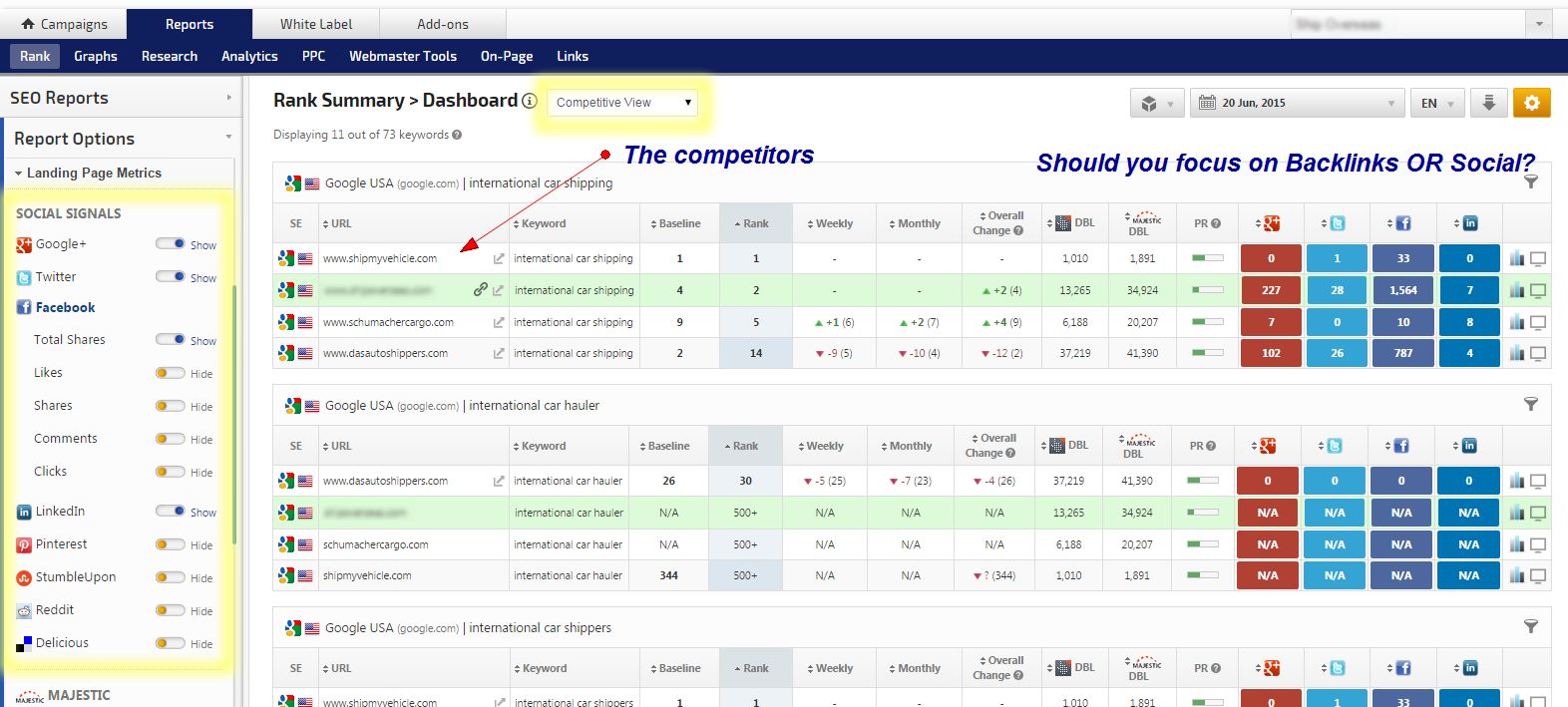
Task: Switch to the White Label tab
Action: click(x=316, y=24)
